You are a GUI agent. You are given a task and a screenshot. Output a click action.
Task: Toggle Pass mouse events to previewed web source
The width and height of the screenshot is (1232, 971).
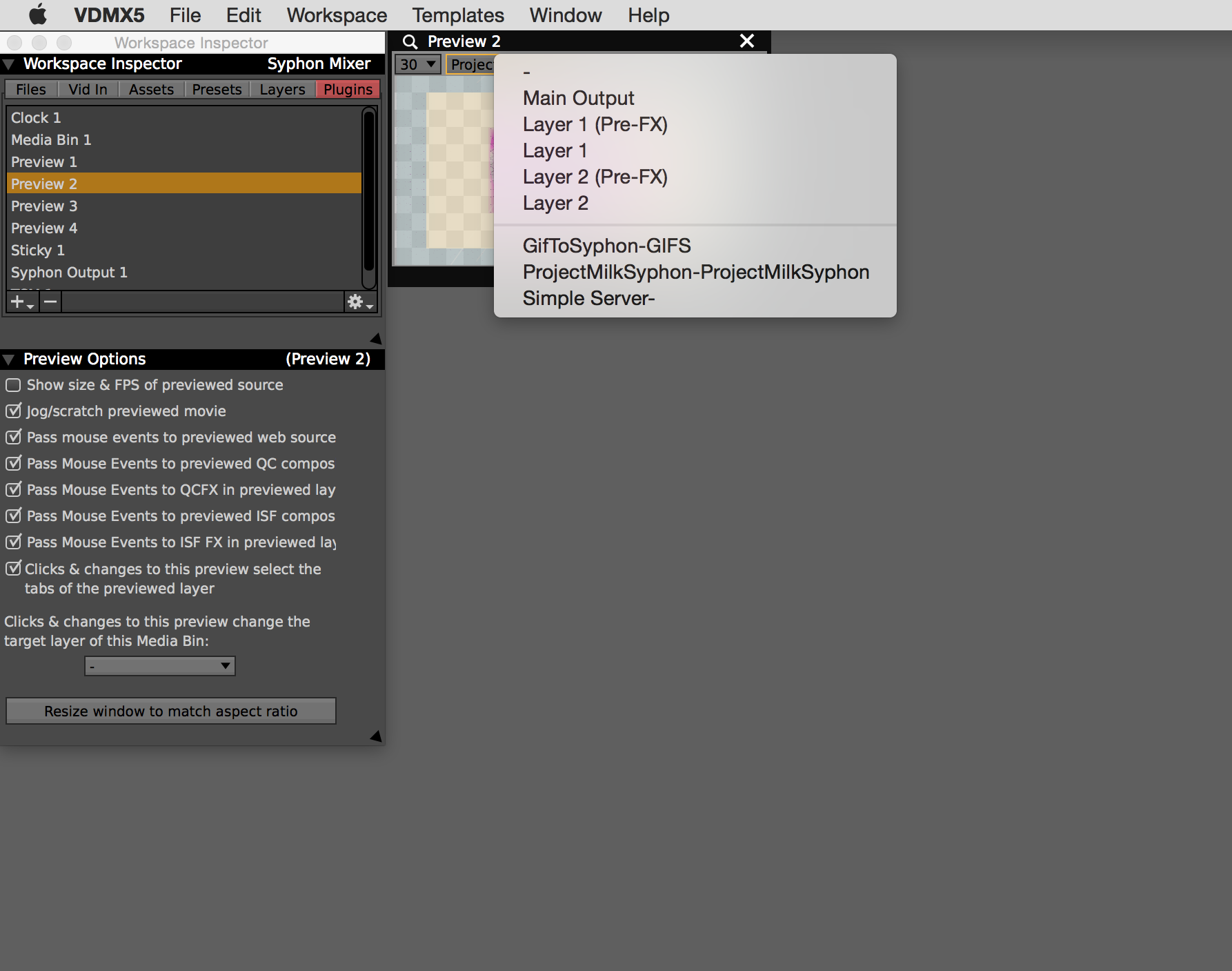[x=13, y=437]
